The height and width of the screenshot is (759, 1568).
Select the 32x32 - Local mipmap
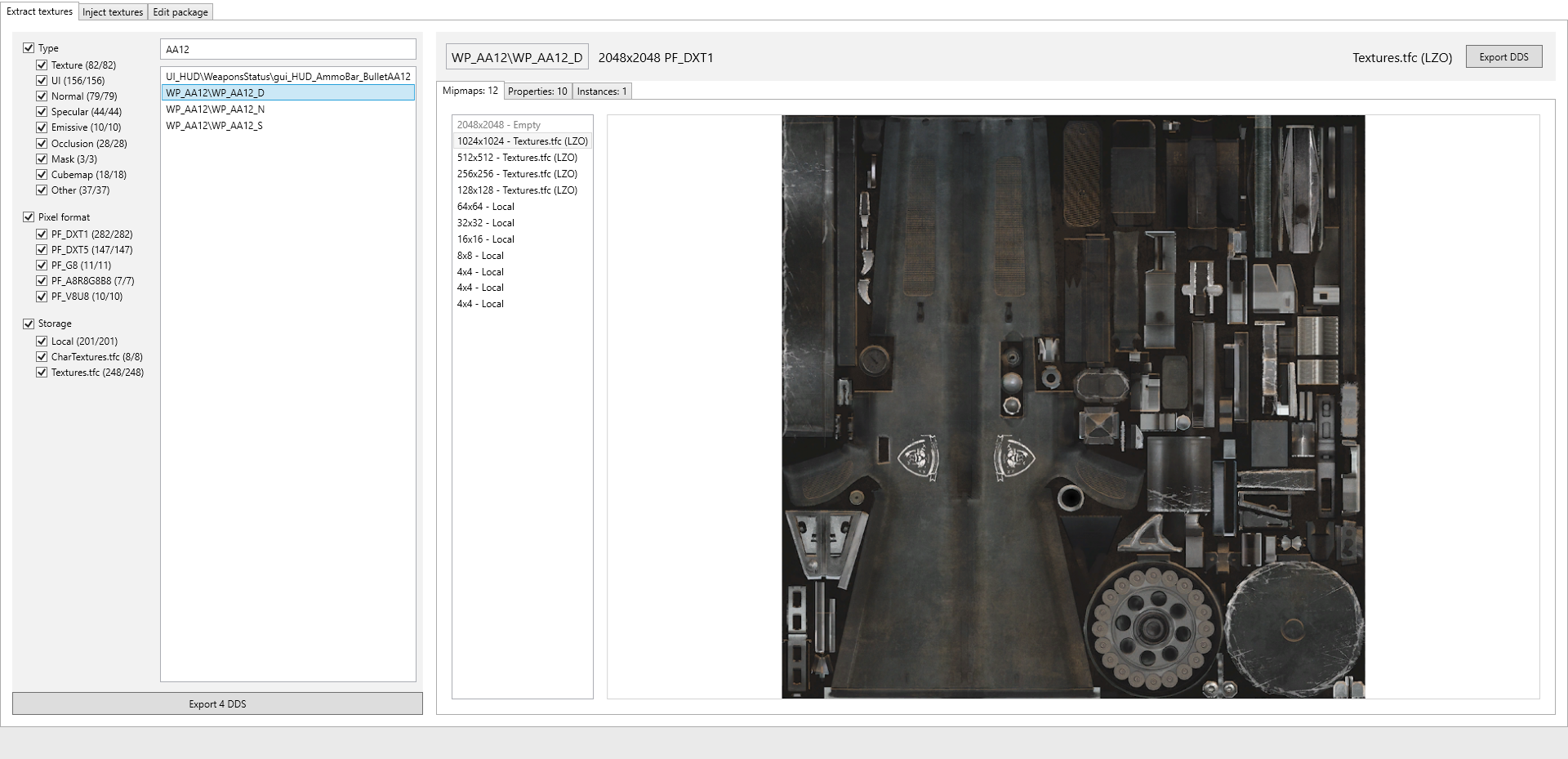click(523, 223)
